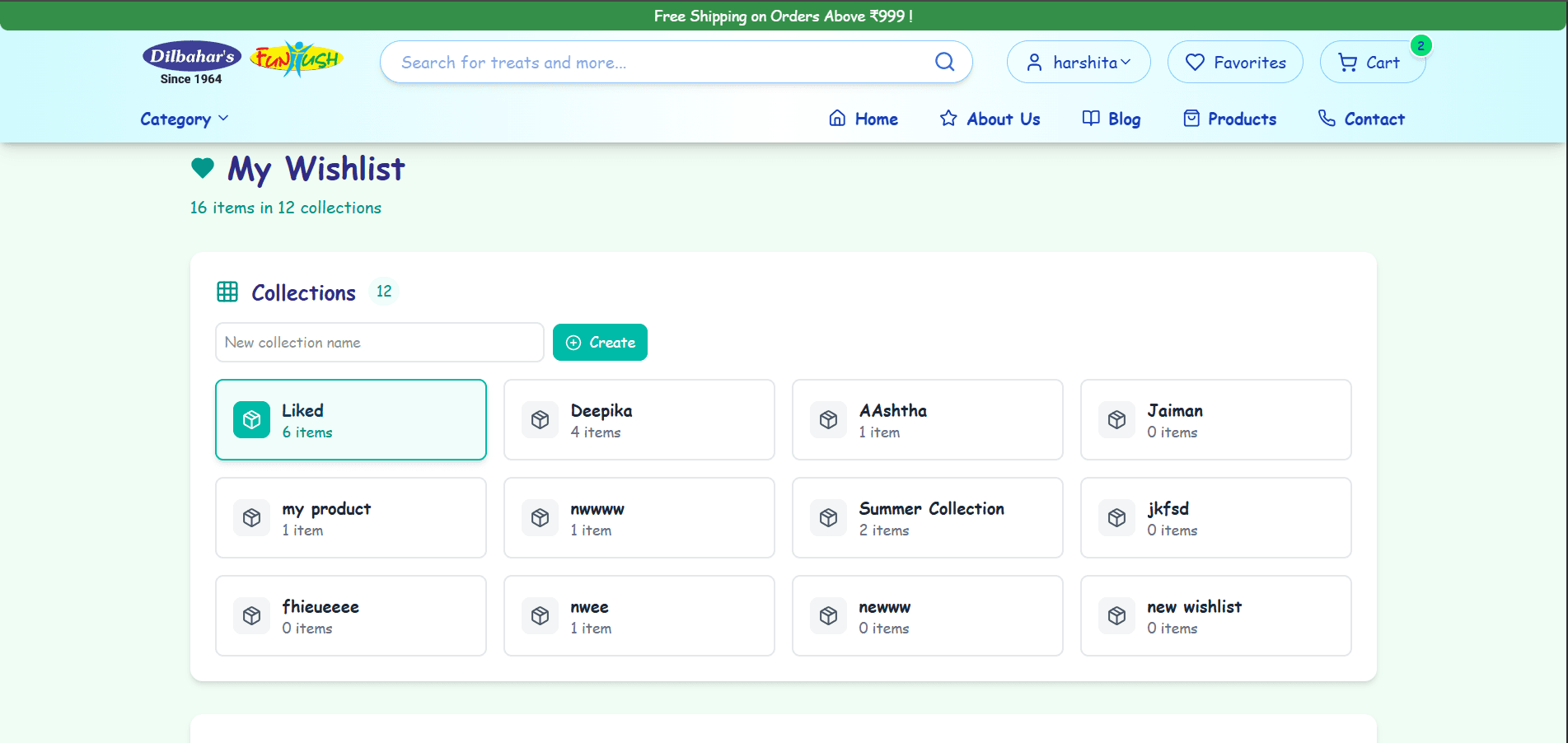The width and height of the screenshot is (1568, 743).
Task: Navigate to the Blog page
Action: pyautogui.click(x=1111, y=119)
